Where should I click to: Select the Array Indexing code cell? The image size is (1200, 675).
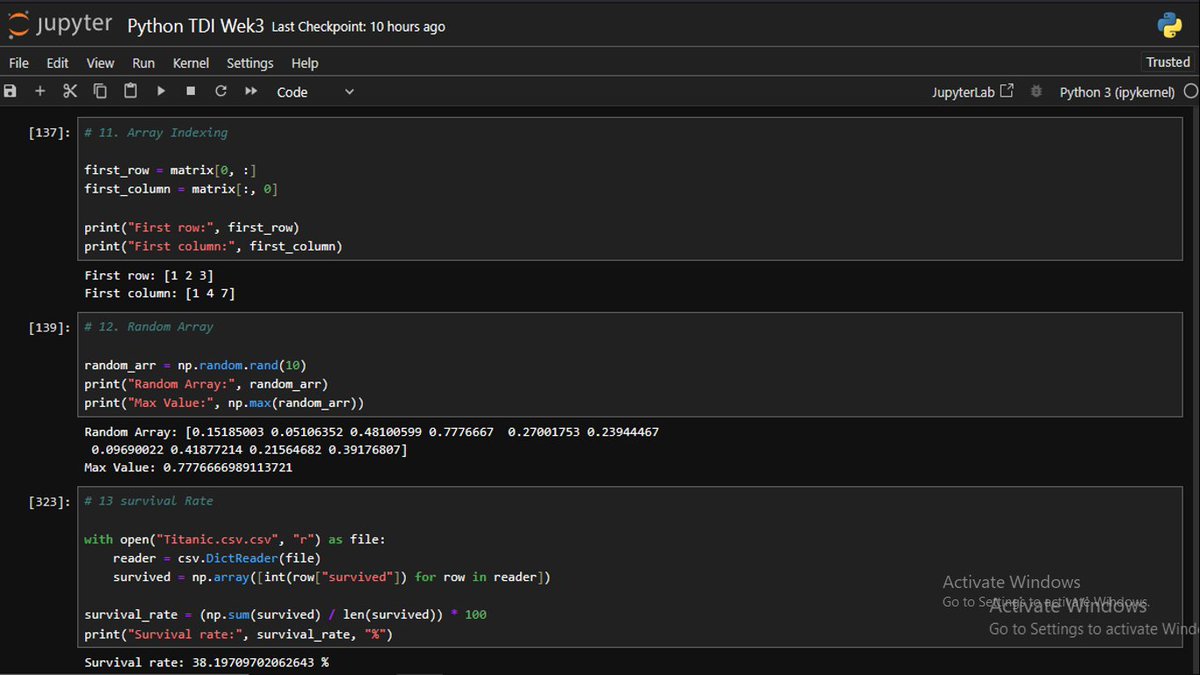pos(632,189)
